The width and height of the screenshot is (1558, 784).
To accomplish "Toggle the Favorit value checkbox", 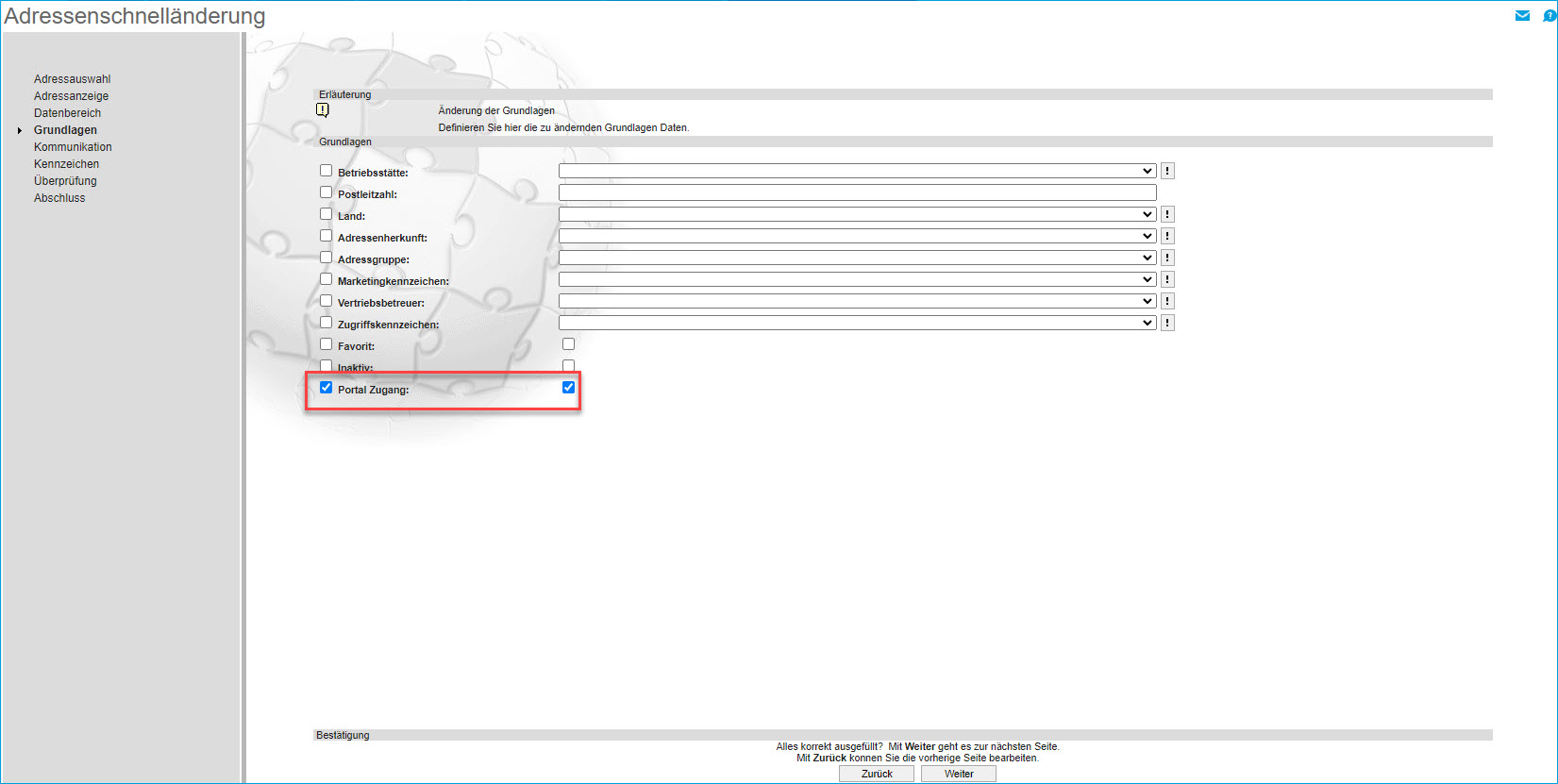I will pos(568,344).
